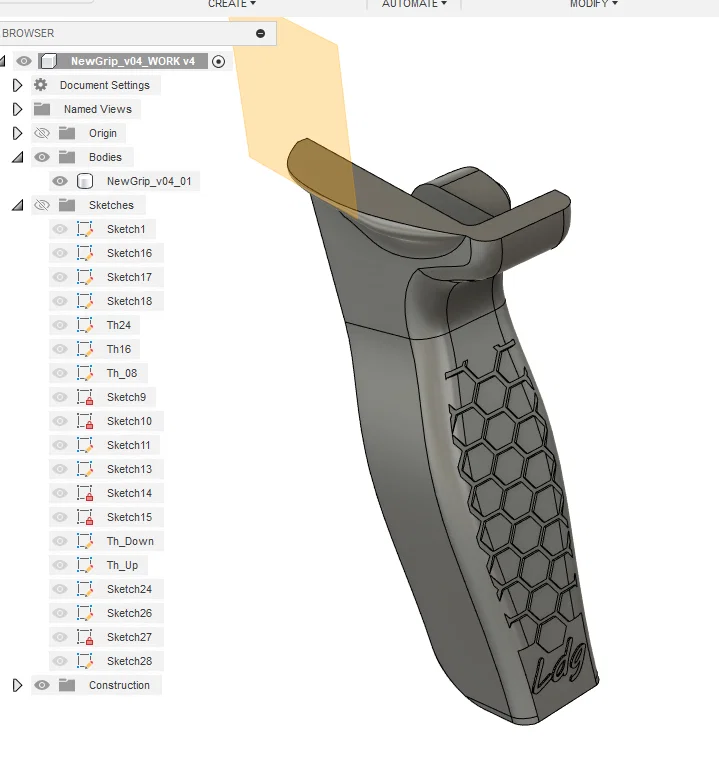
Task: Show the hidden Sketches folder
Action: (x=42, y=205)
